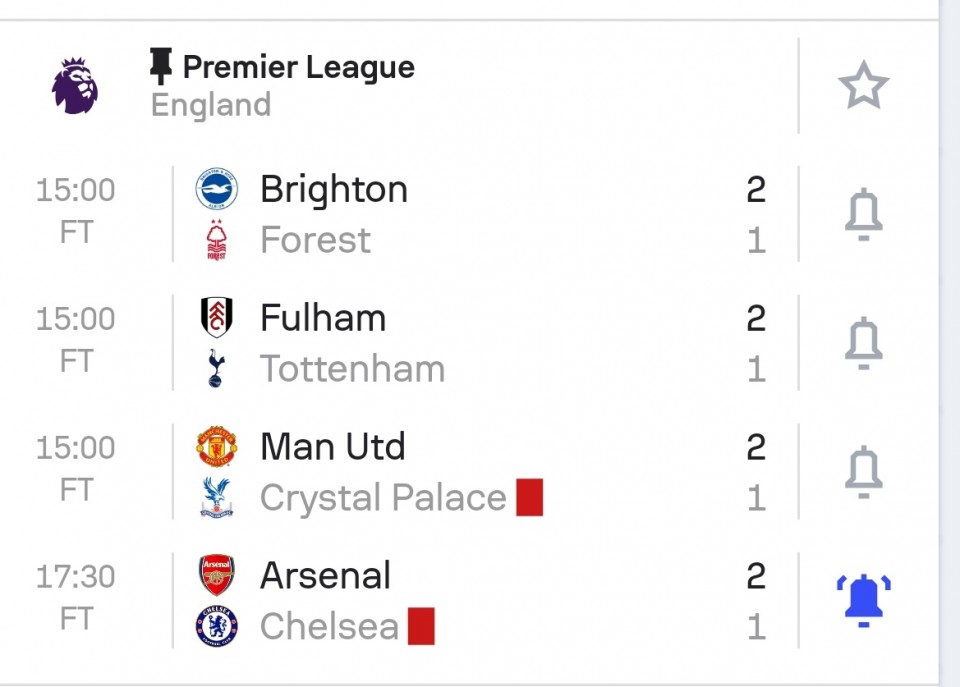Image resolution: width=960 pixels, height=687 pixels.
Task: Toggle bell for Fulham vs Tottenham match
Action: click(863, 343)
